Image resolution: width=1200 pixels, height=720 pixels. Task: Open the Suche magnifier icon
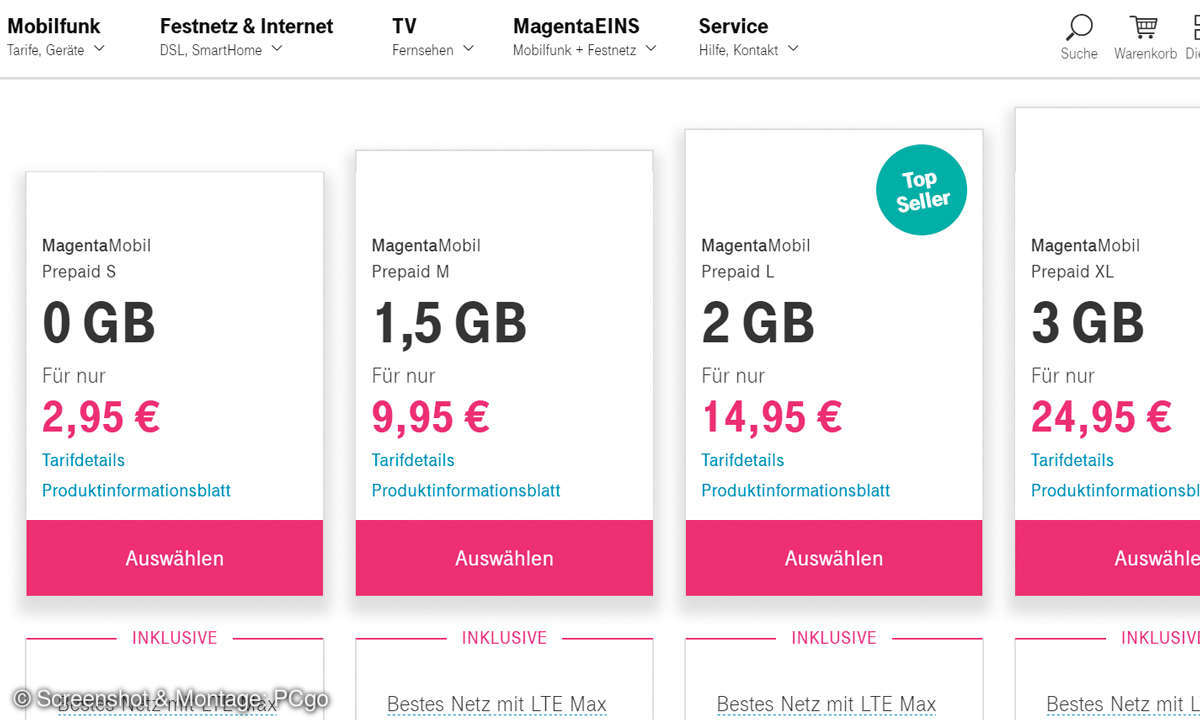[x=1079, y=27]
